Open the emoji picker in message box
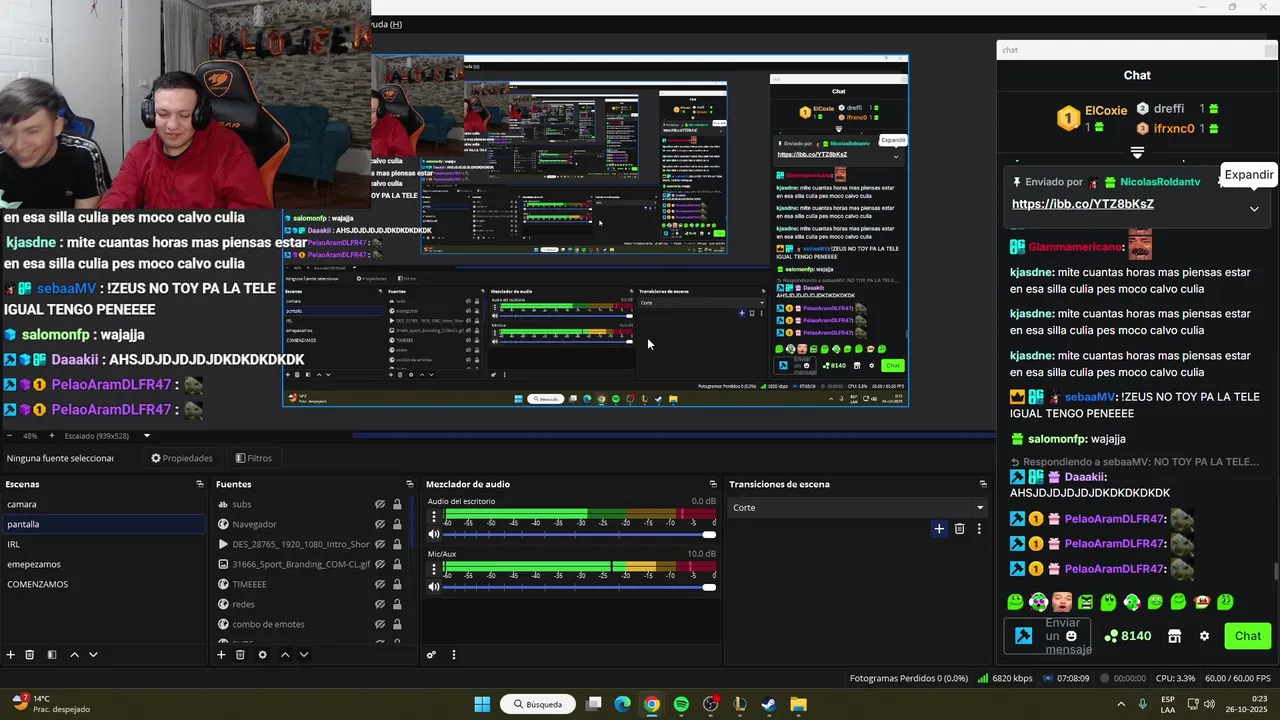 pos(1071,636)
